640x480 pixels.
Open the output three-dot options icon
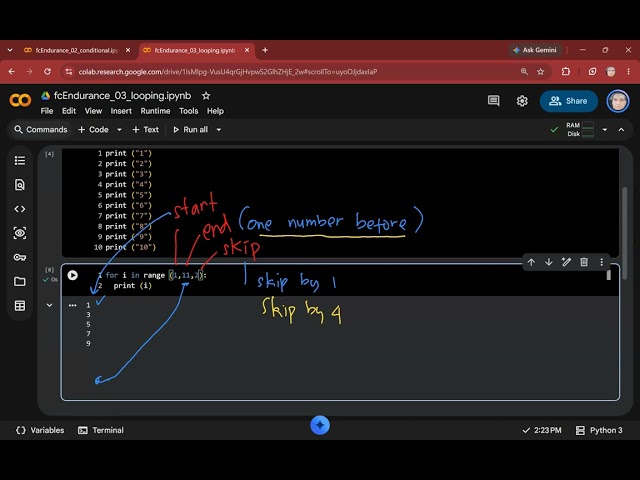(73, 305)
